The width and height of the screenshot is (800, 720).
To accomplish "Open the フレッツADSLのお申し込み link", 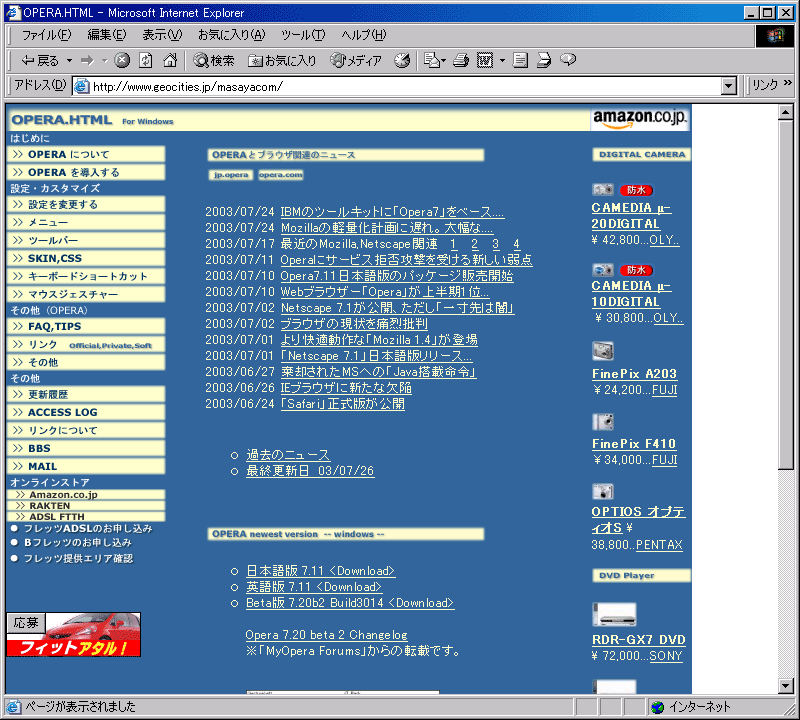I will tap(88, 528).
